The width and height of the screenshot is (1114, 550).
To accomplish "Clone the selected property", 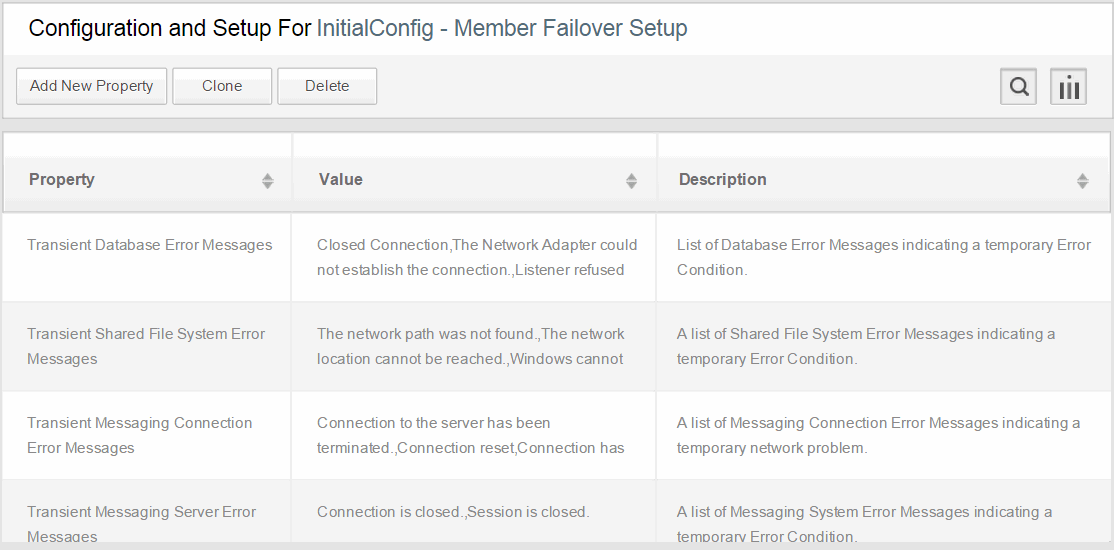I will [x=222, y=86].
